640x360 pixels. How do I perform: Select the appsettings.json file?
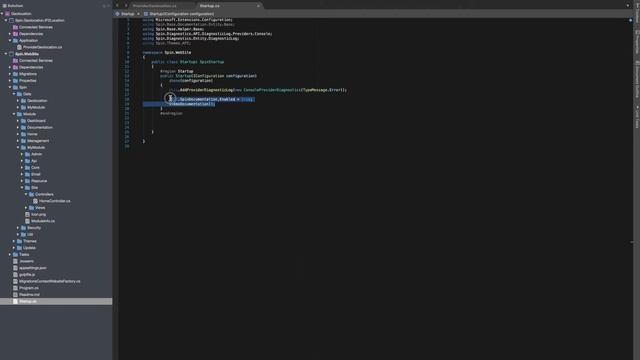(56, 268)
